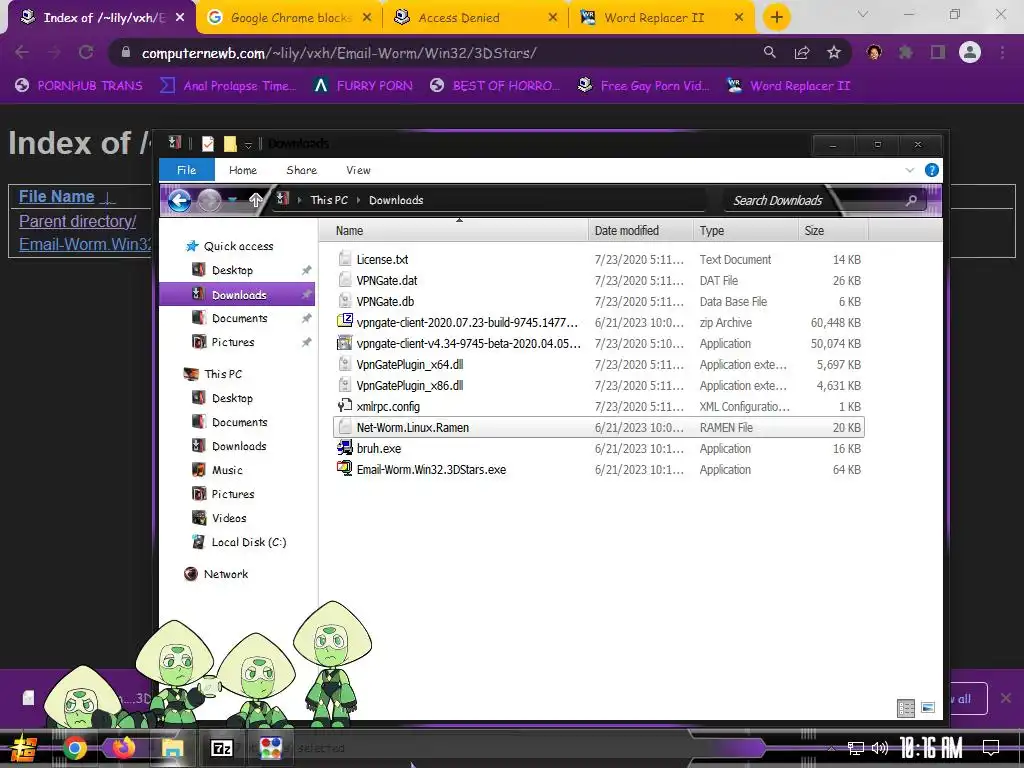This screenshot has height=768, width=1024.
Task: Switch to the Google Chrome blocks tab
Action: [290, 18]
